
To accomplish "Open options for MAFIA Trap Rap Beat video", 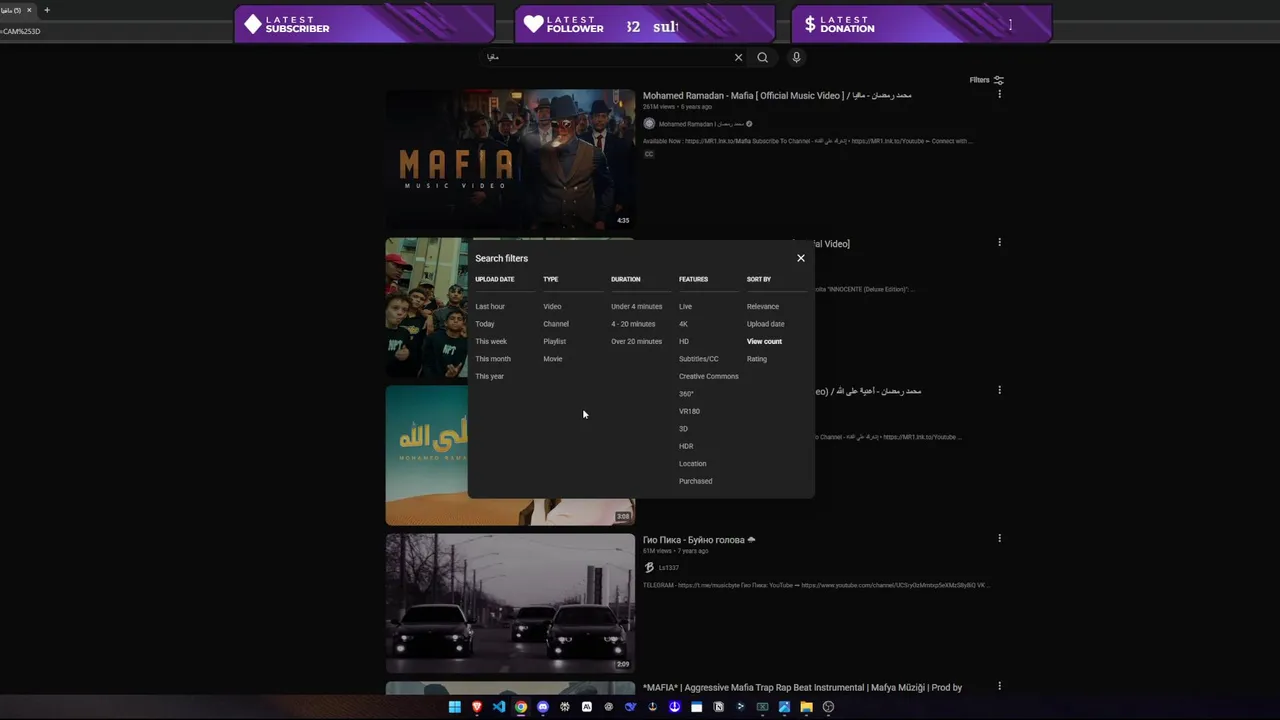I will pos(999,686).
